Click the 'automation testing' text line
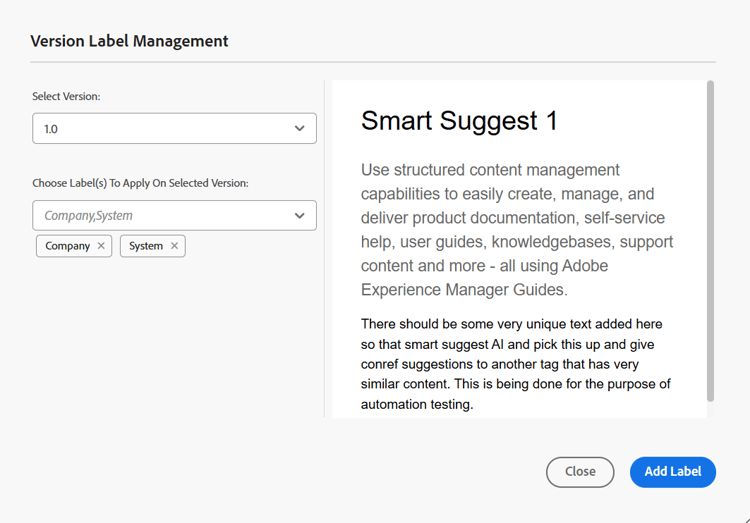The width and height of the screenshot is (750, 523). pyautogui.click(x=417, y=405)
